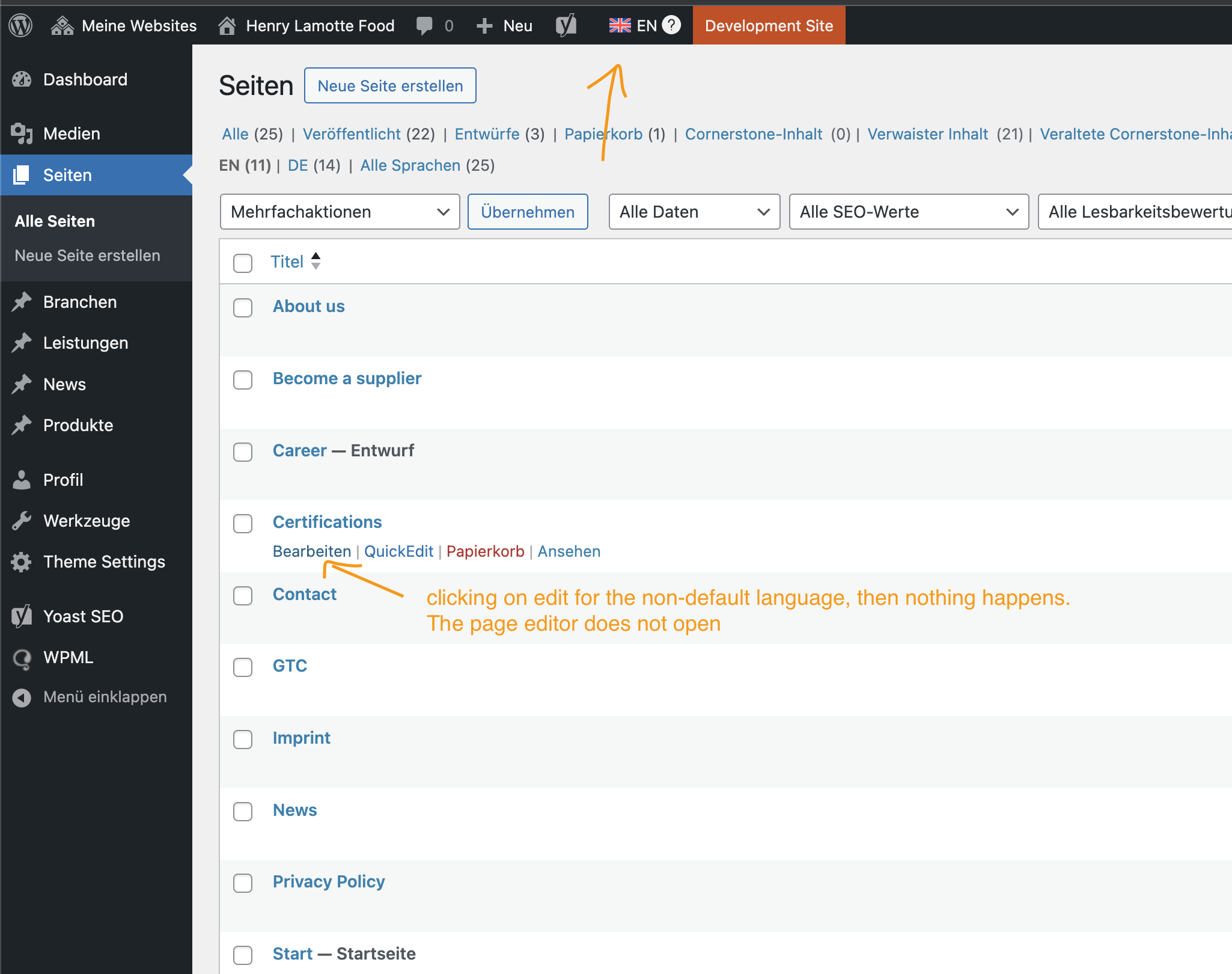Click the UK flag language icon

(x=620, y=25)
